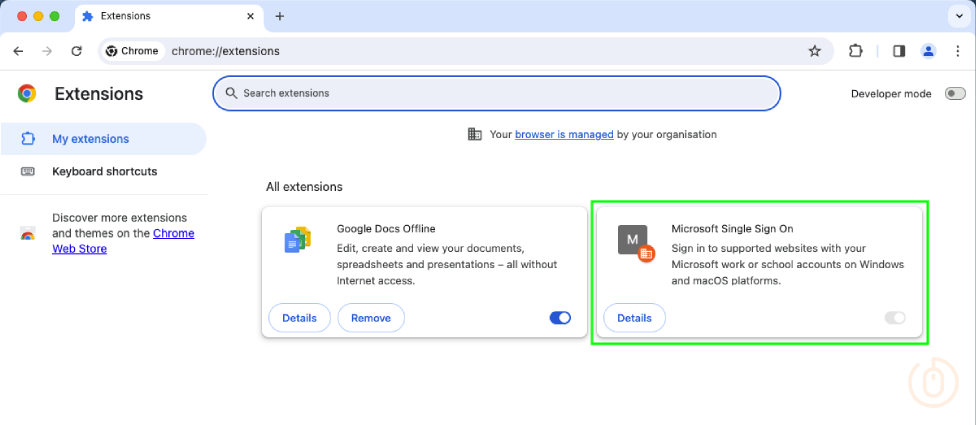The width and height of the screenshot is (976, 425).
Task: Click the Search extensions field
Action: [x=496, y=93]
